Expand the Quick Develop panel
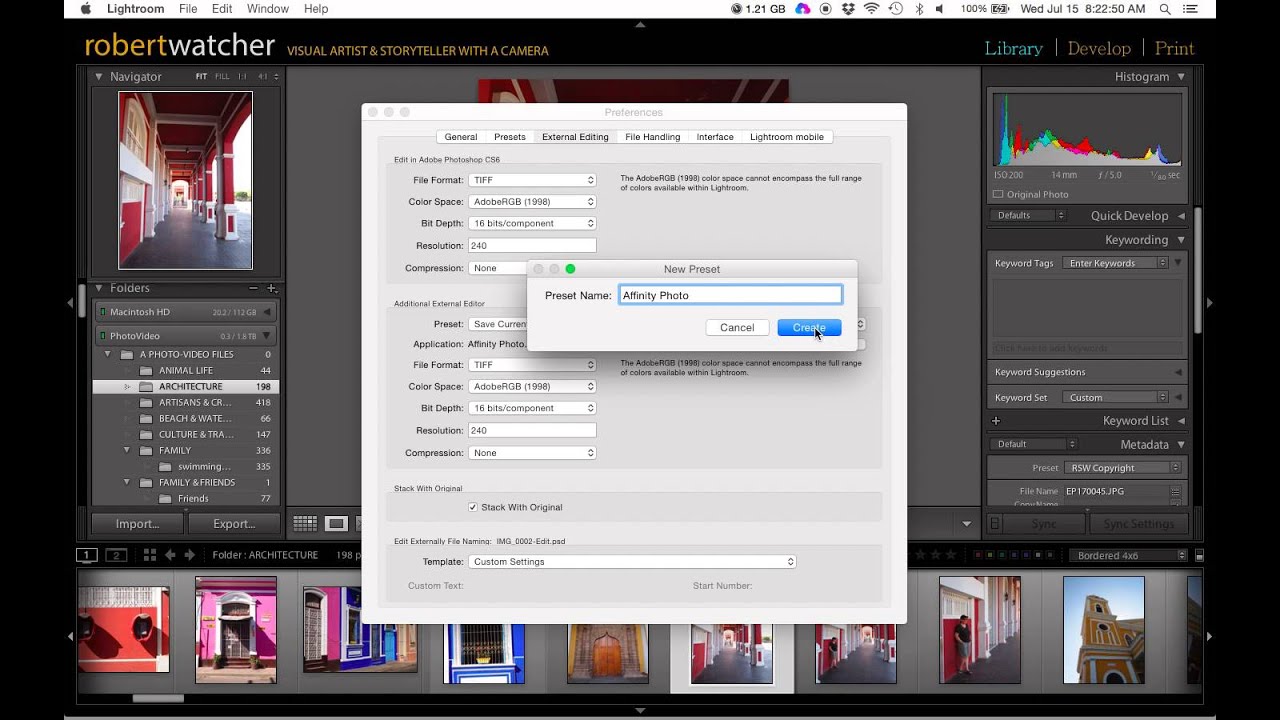This screenshot has height=720, width=1280. point(1181,216)
